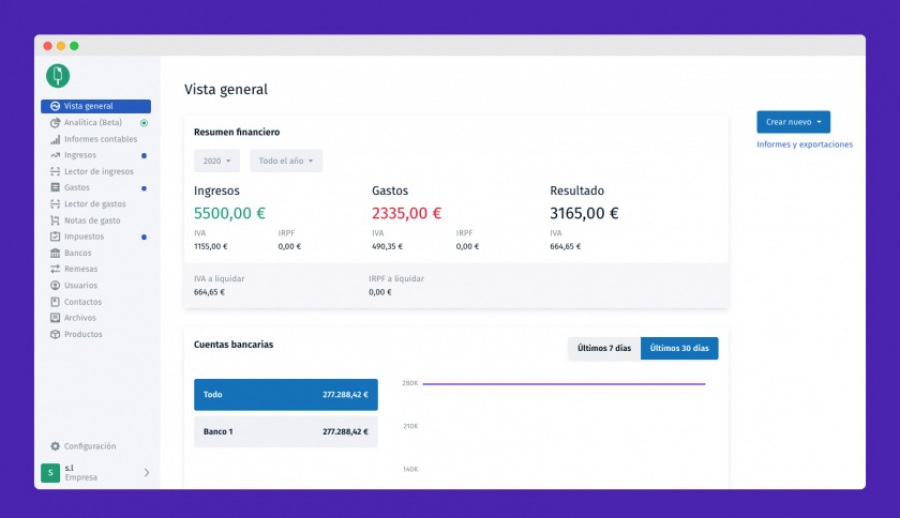Click the Ingresos IVA value 1155,00 €
Viewport: 900px width, 518px height.
(x=211, y=246)
